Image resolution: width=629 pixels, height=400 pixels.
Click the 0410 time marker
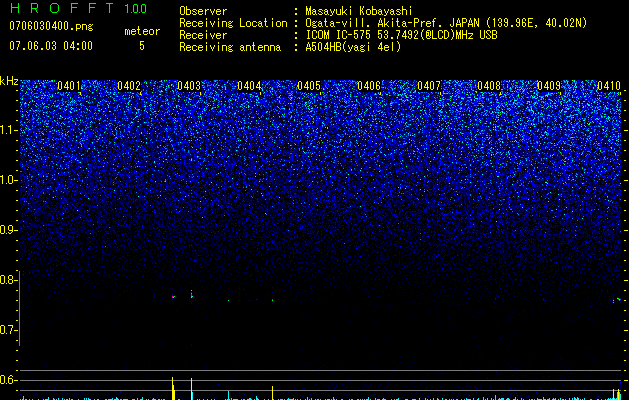609,86
